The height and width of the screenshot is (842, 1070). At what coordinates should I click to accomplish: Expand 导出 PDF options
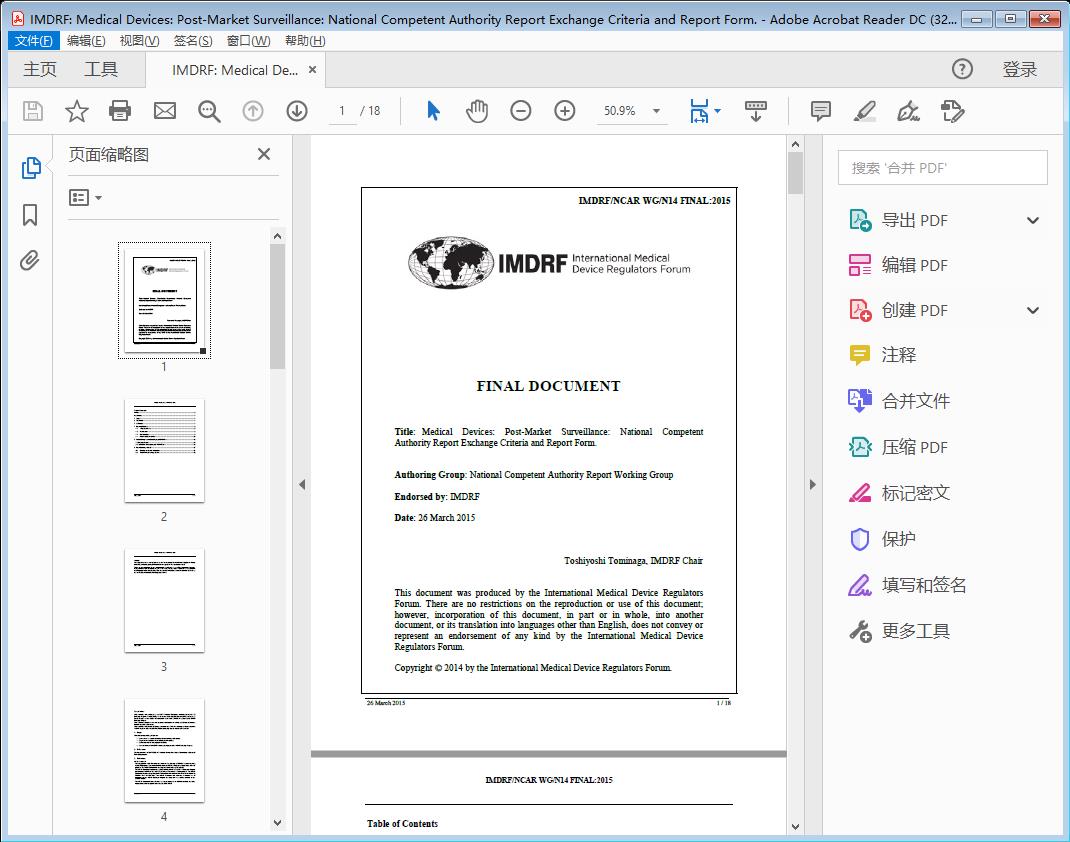click(x=1033, y=221)
